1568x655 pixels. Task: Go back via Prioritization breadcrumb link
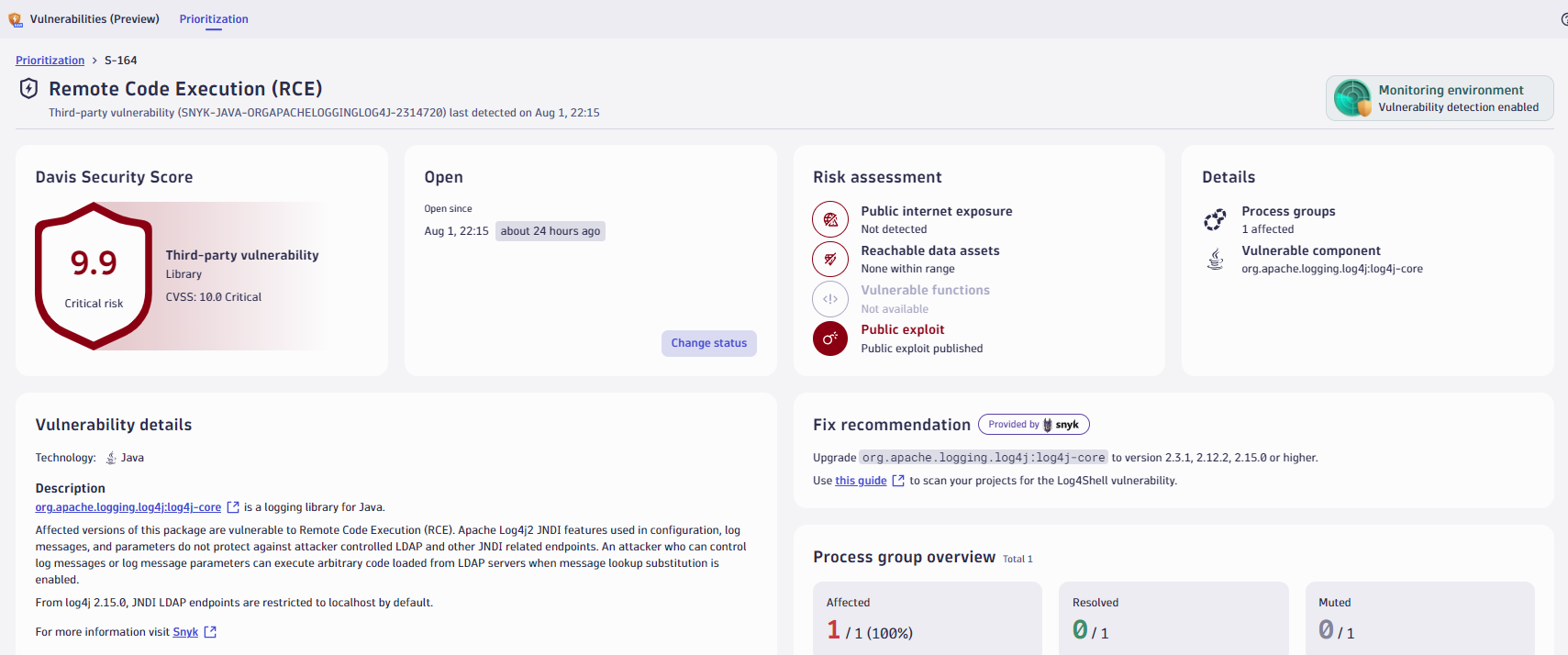coord(50,61)
